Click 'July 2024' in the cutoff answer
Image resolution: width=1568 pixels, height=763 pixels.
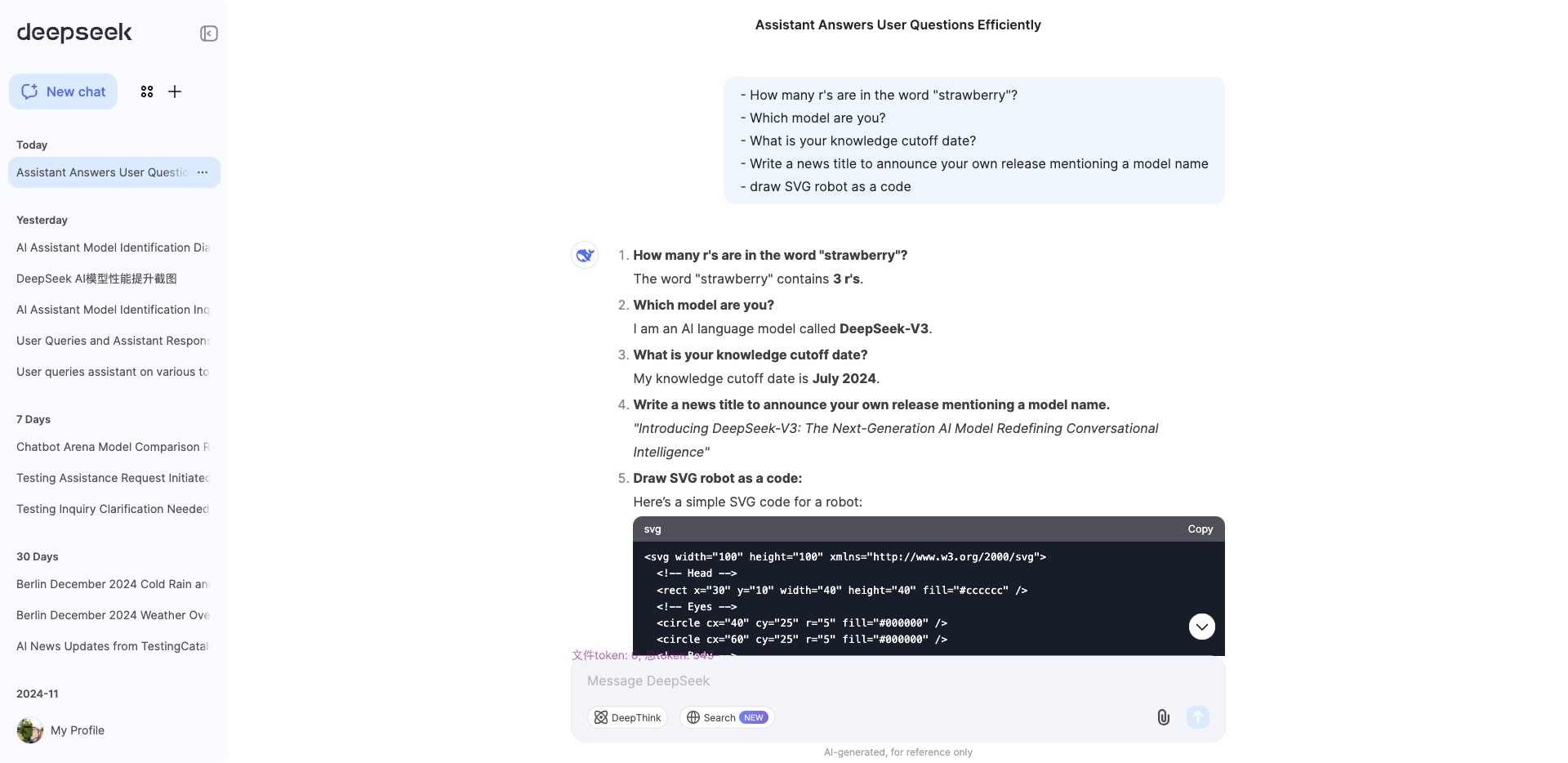click(844, 378)
